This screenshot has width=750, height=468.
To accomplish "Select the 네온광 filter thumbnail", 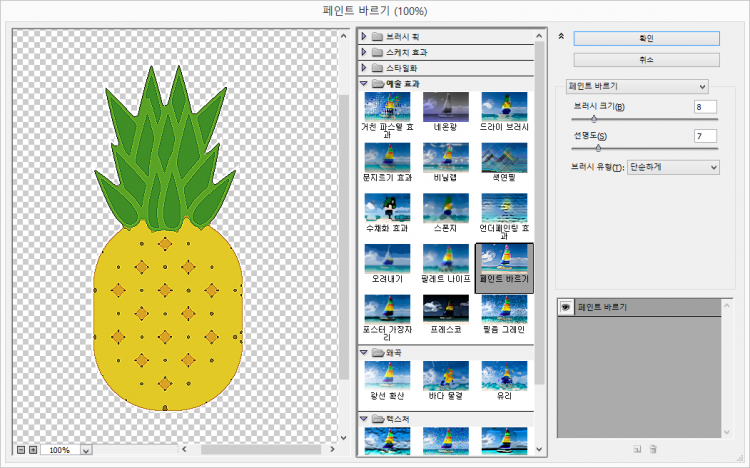I will (445, 107).
